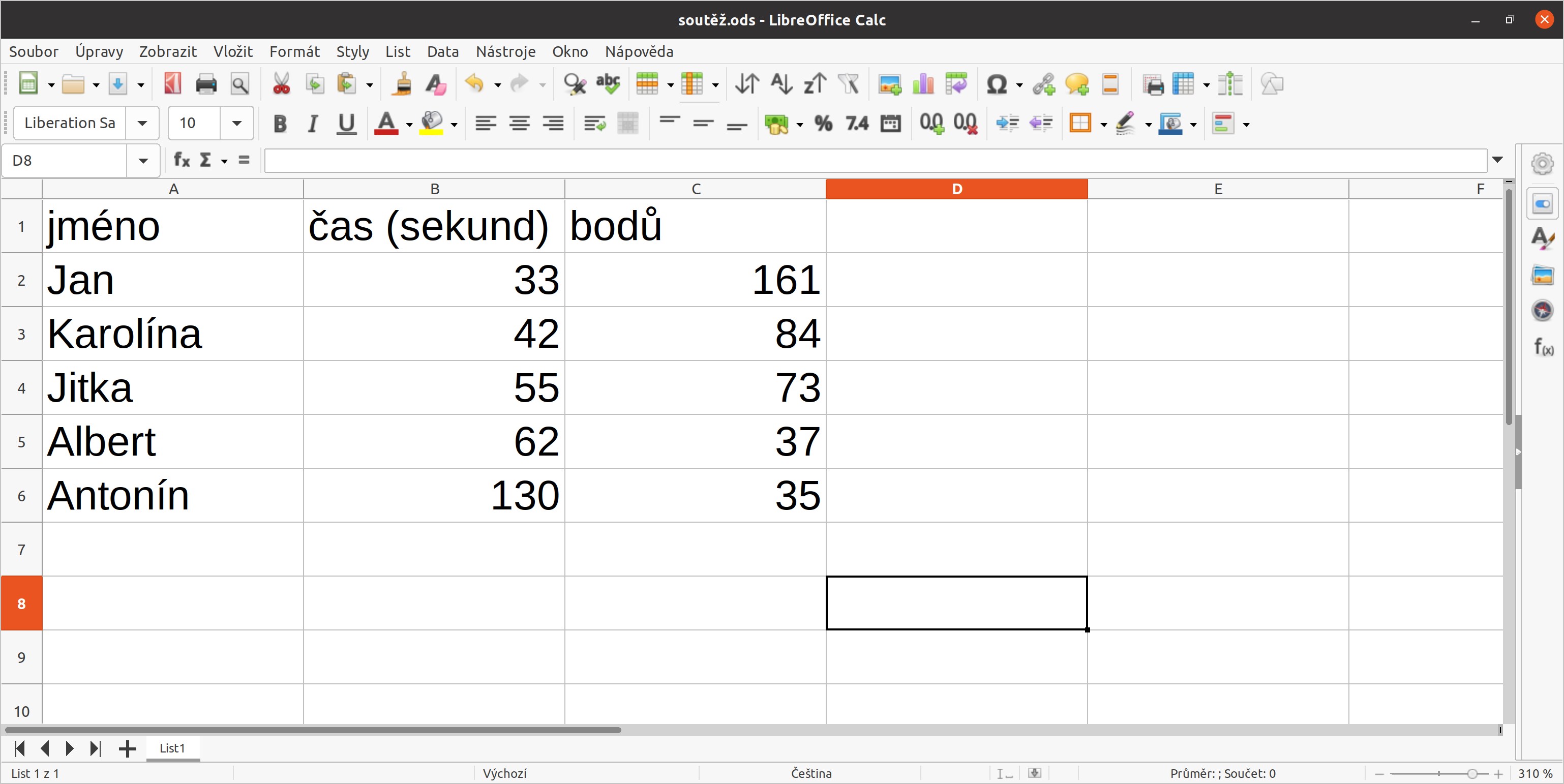
Task: Click the Sort Ascending icon
Action: click(x=781, y=84)
